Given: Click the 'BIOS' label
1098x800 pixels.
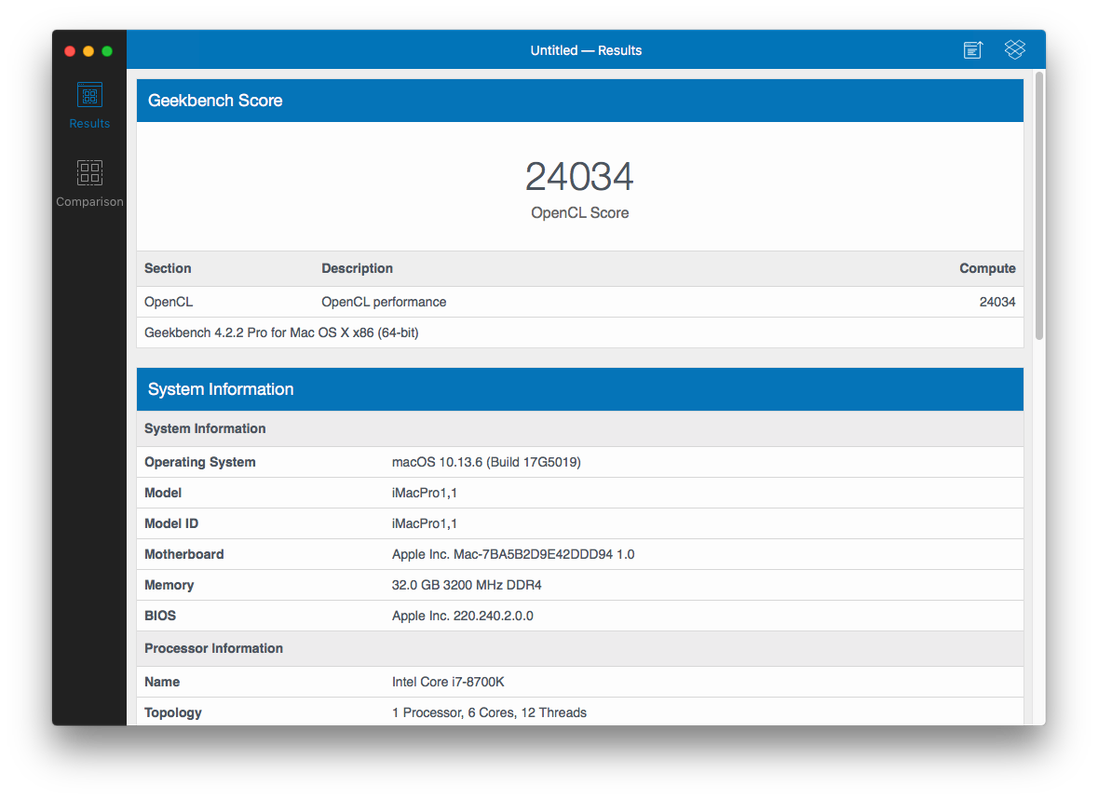Looking at the screenshot, I should (x=160, y=616).
